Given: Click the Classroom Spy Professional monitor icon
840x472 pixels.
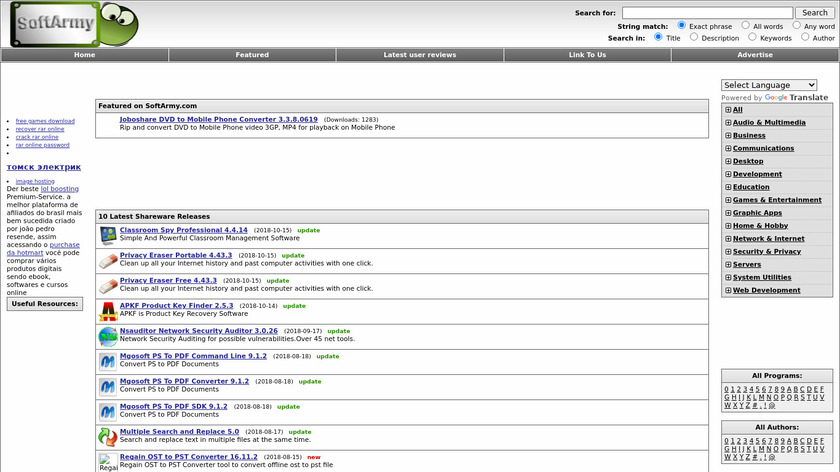Looking at the screenshot, I should 108,235.
